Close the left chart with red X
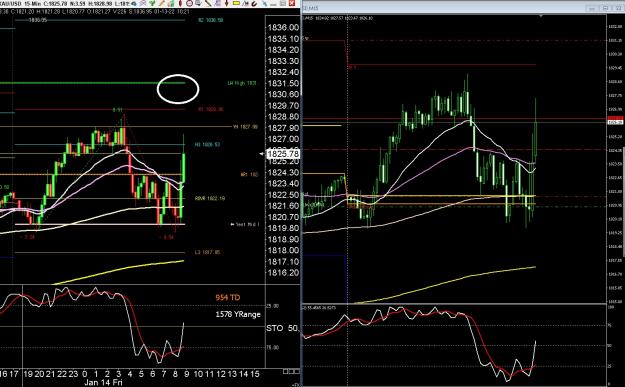 tap(293, 3)
